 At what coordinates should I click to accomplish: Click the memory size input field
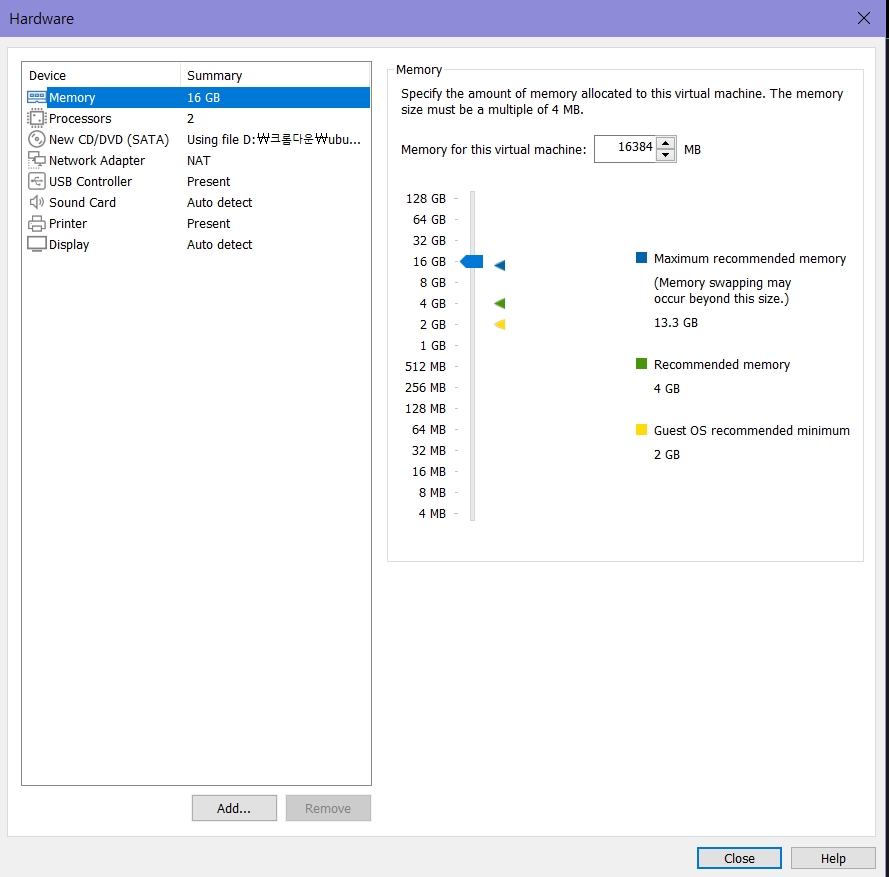625,149
